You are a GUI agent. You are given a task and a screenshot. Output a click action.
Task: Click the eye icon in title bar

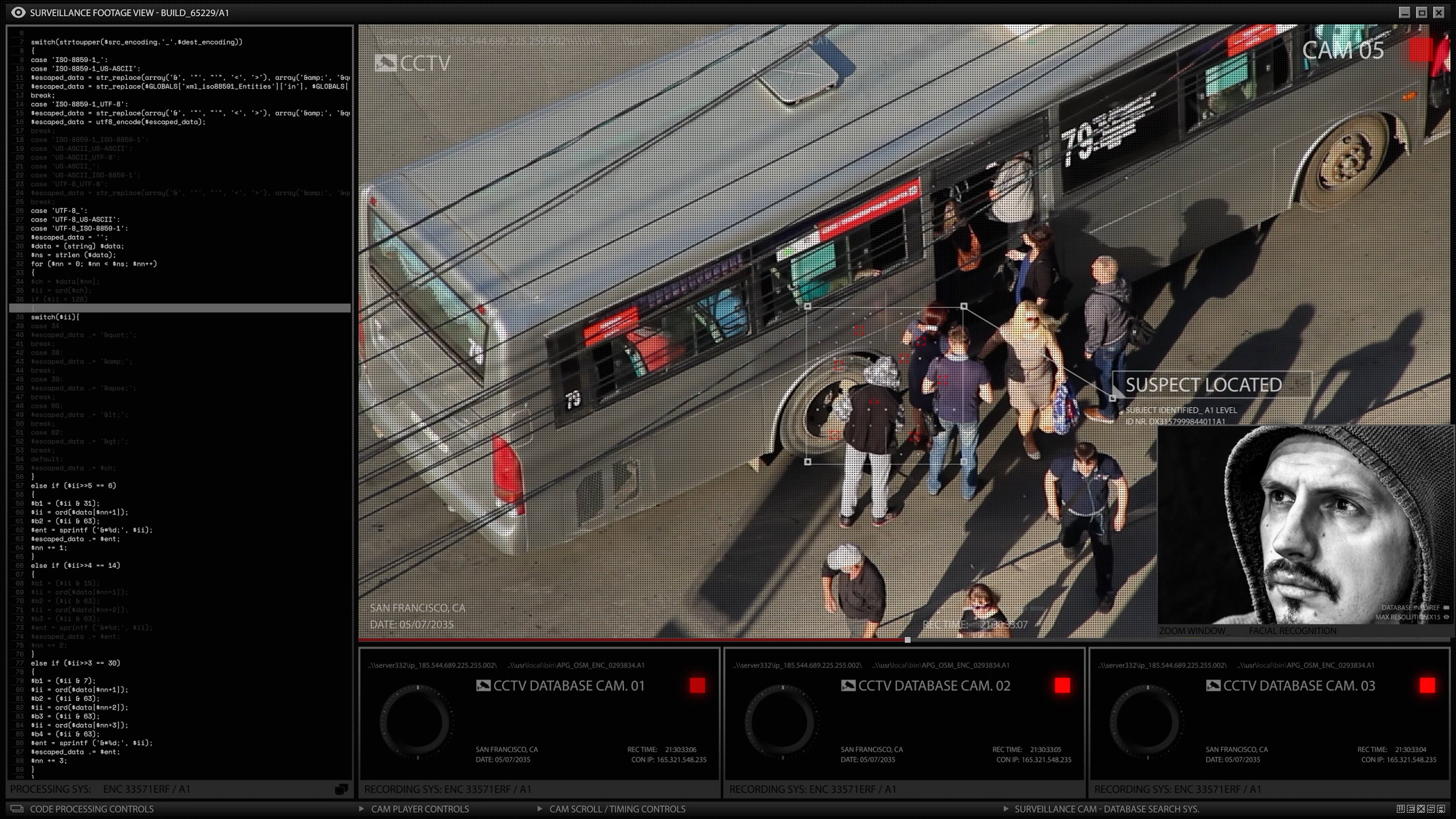click(x=18, y=13)
